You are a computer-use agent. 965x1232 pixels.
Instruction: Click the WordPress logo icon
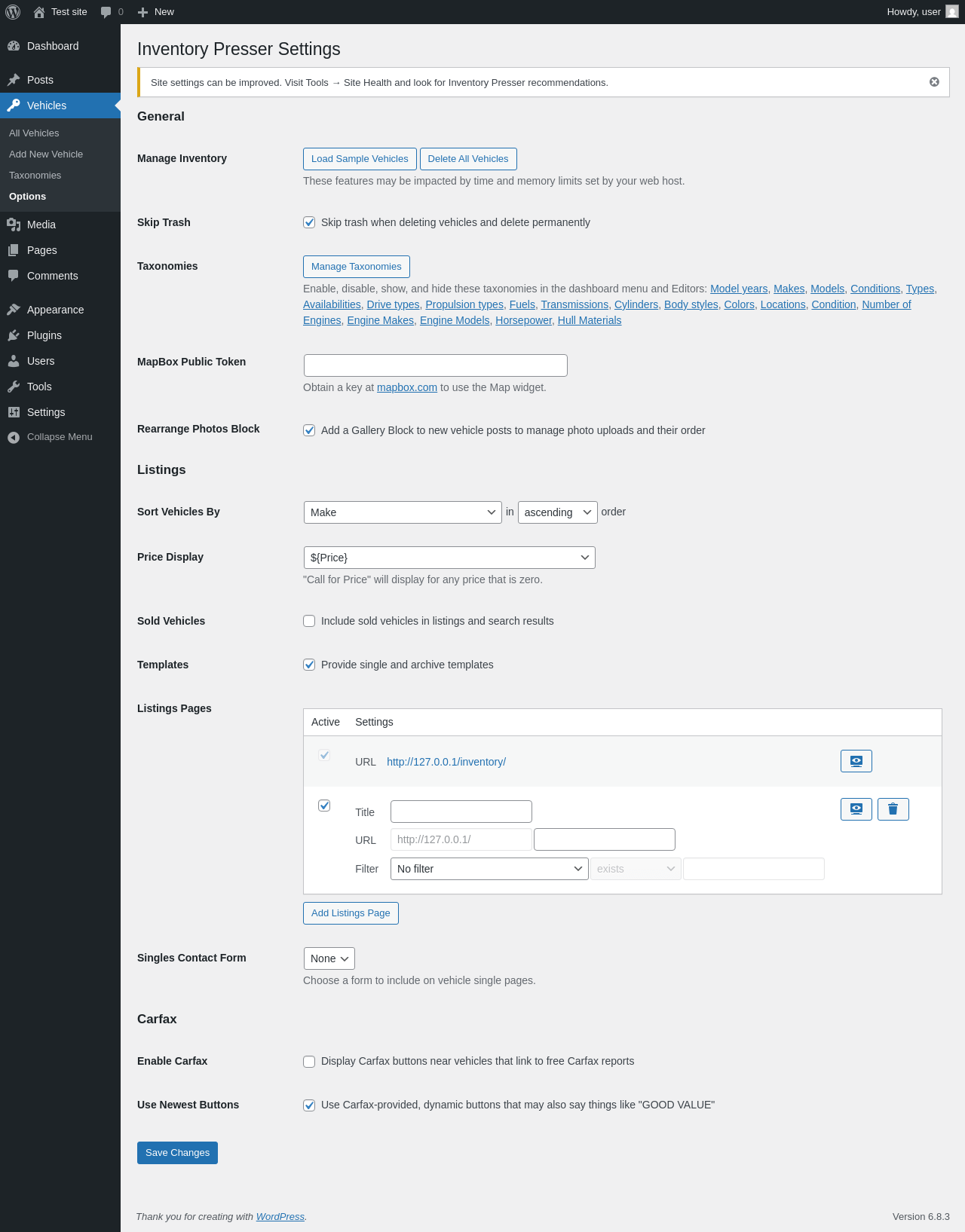[13, 12]
